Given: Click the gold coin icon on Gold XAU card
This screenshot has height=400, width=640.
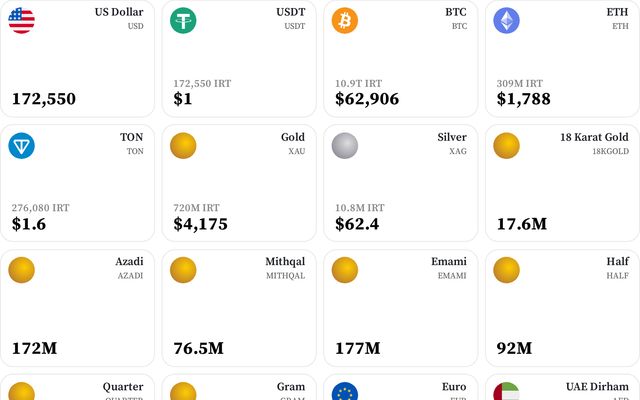Looking at the screenshot, I should click(183, 146).
